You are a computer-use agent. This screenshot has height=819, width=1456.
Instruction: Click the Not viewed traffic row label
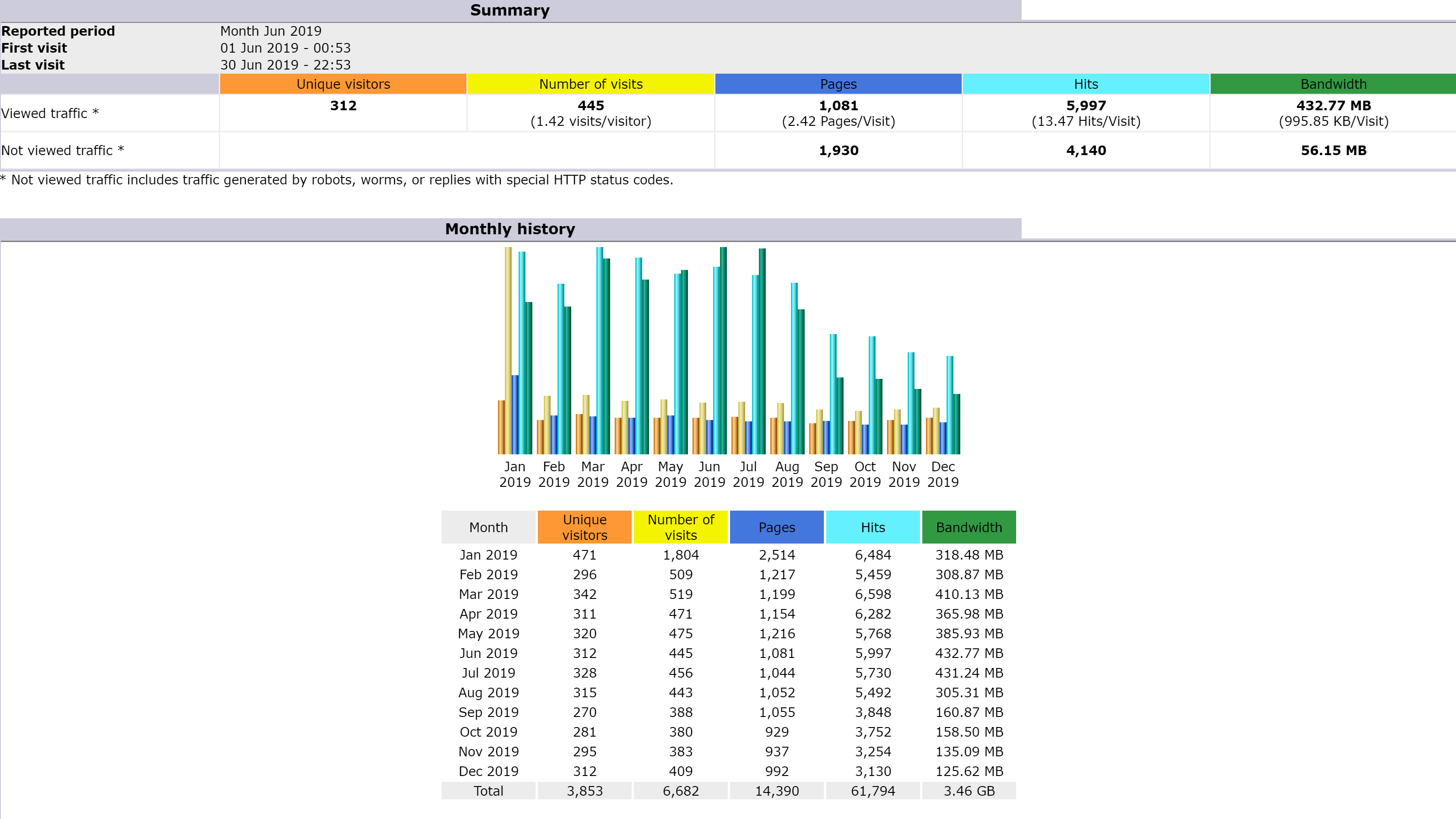point(62,150)
